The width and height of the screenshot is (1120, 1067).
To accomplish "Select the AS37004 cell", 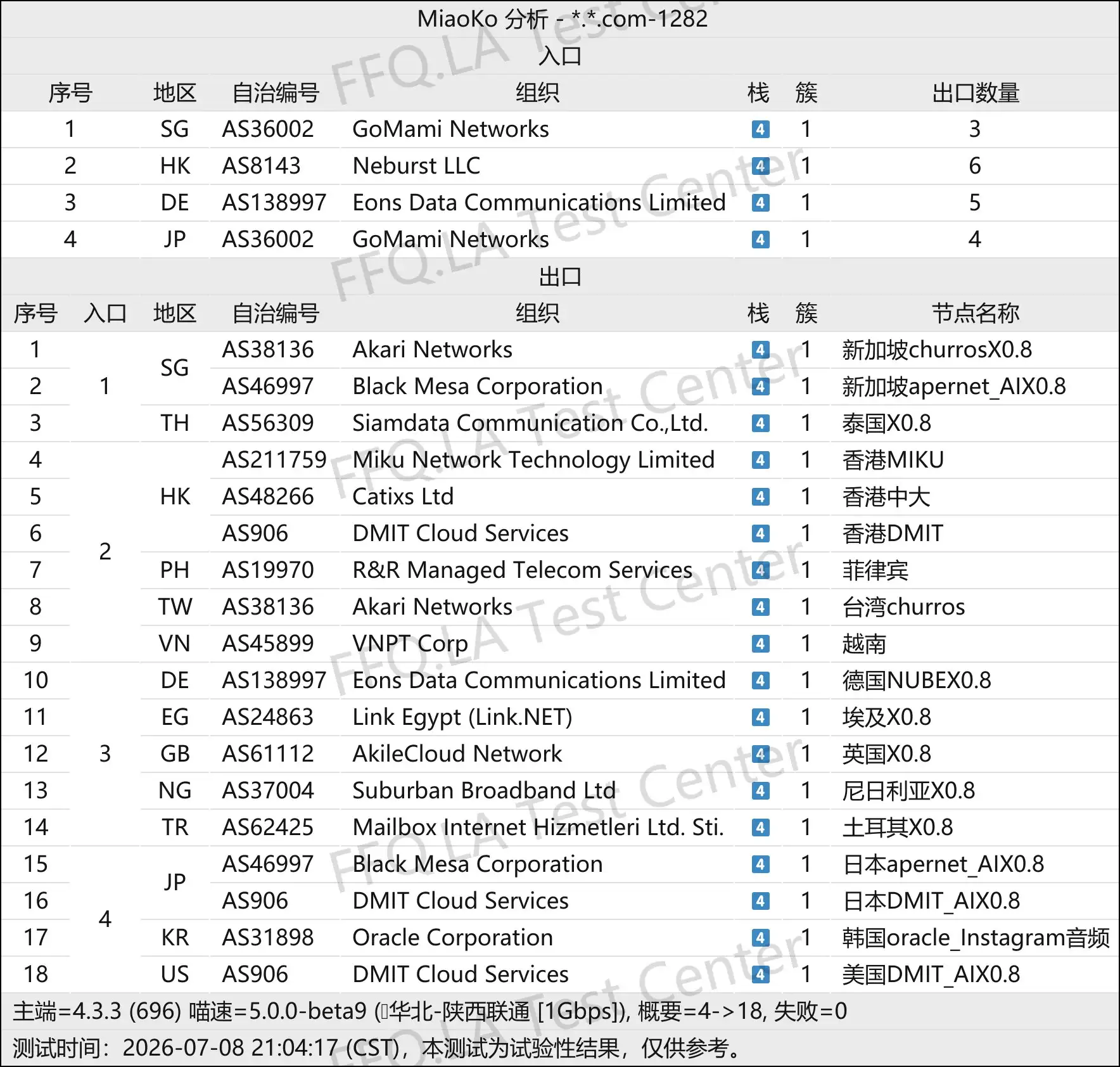I will click(x=268, y=791).
